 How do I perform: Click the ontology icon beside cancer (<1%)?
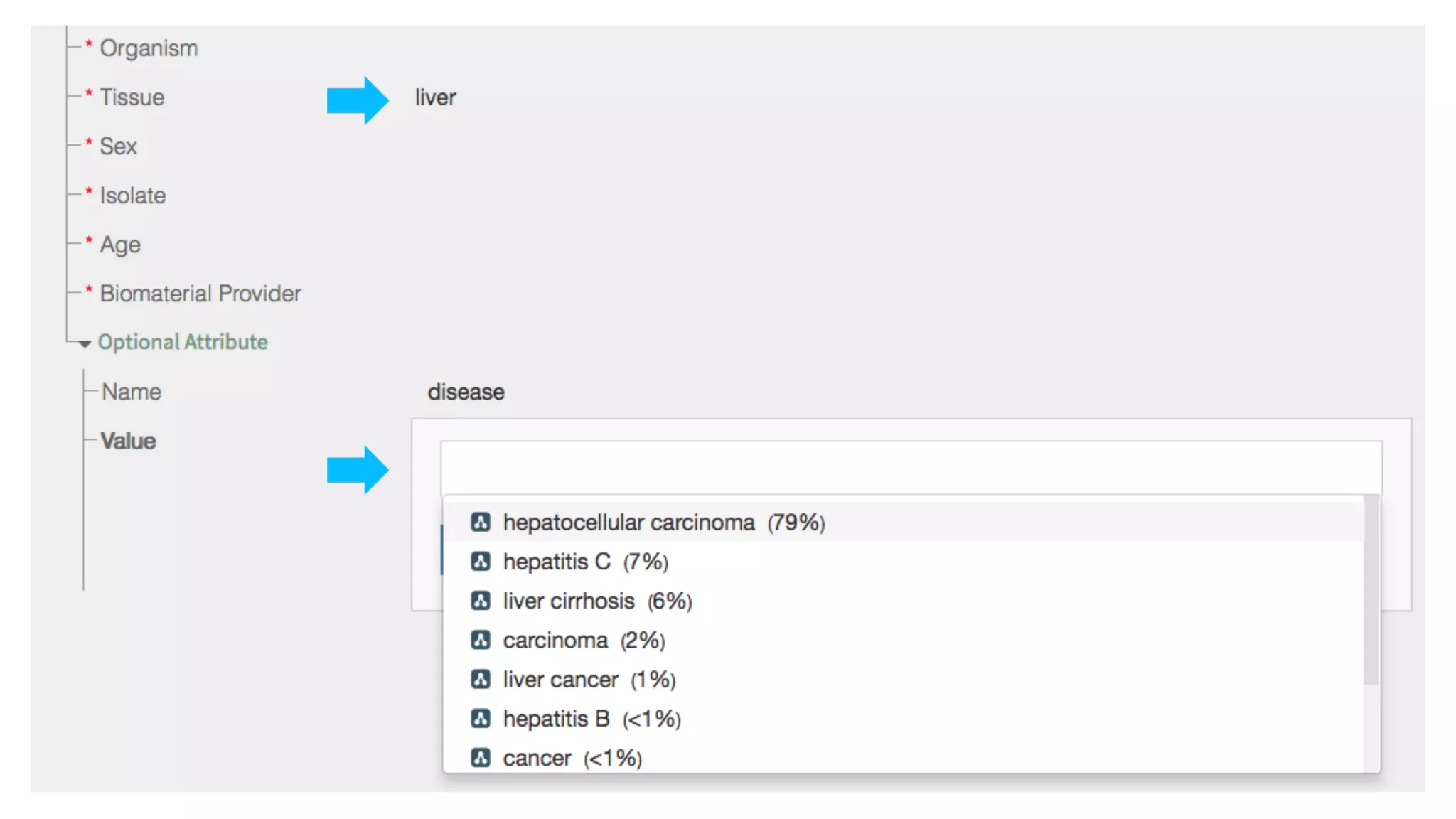[x=481, y=757]
